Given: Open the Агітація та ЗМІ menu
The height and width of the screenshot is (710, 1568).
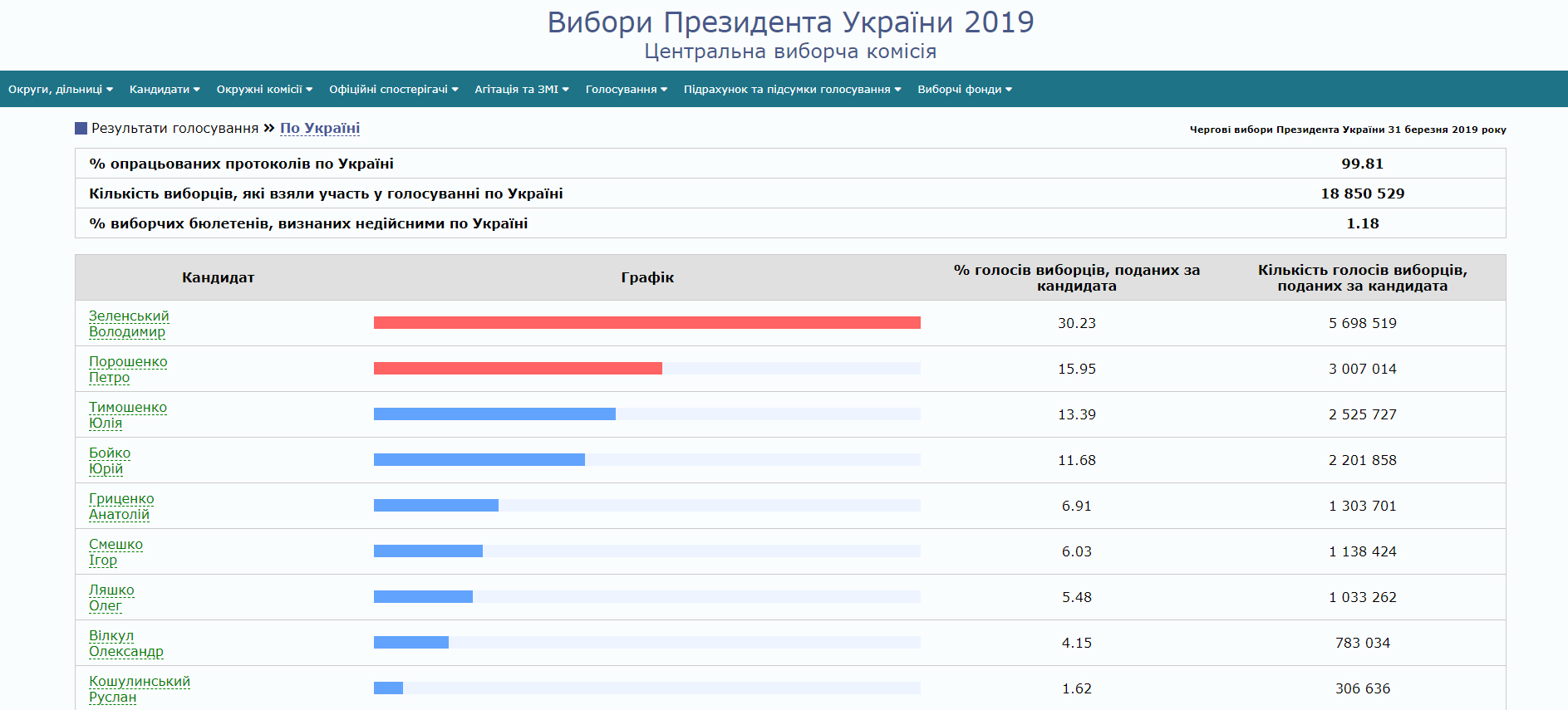Looking at the screenshot, I should tap(521, 90).
